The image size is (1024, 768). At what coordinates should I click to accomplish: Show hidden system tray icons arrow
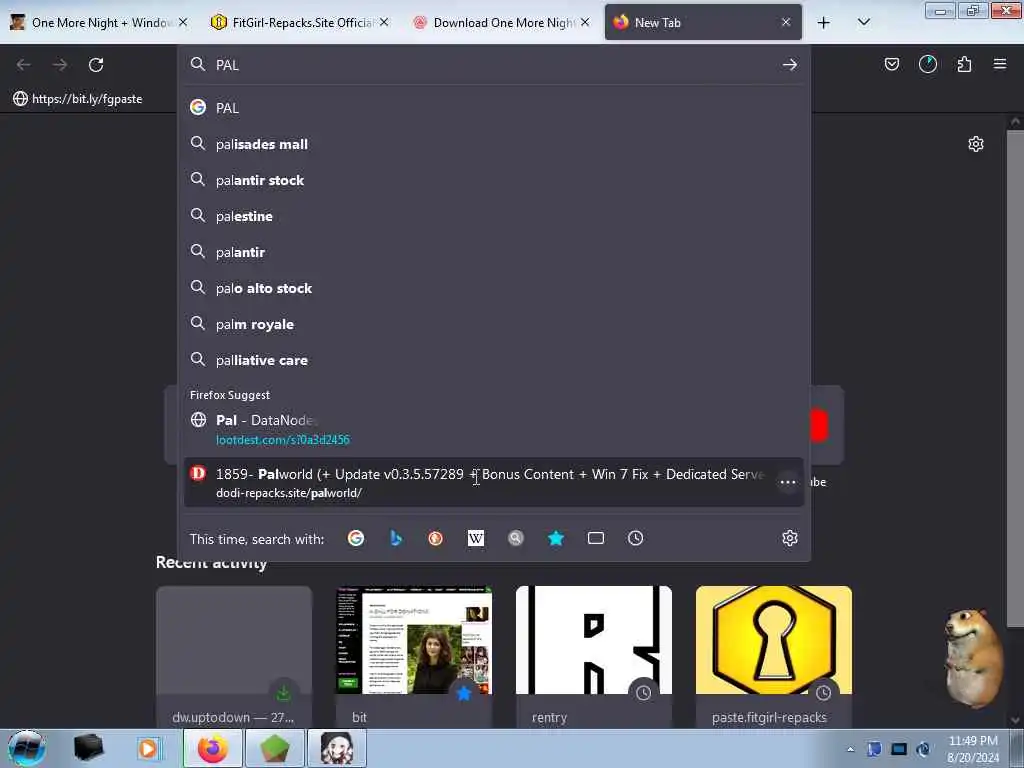(850, 750)
